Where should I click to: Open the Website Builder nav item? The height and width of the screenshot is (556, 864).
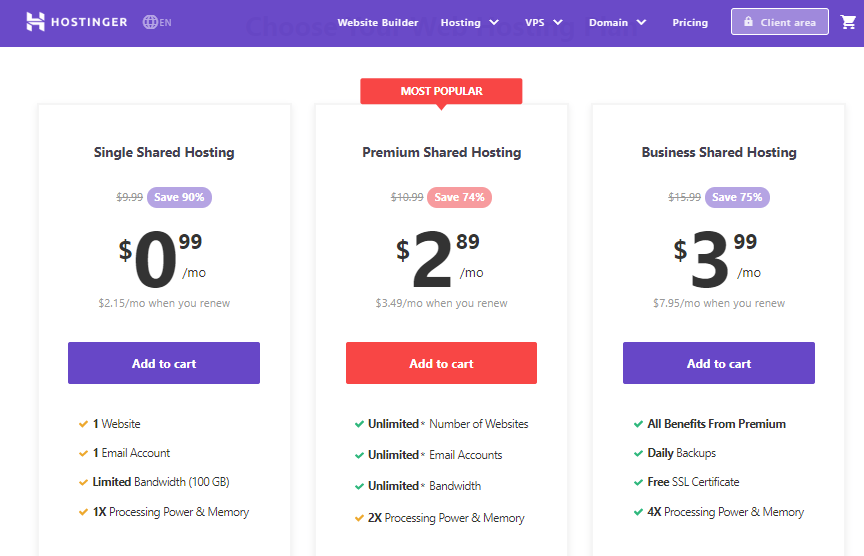pos(377,23)
